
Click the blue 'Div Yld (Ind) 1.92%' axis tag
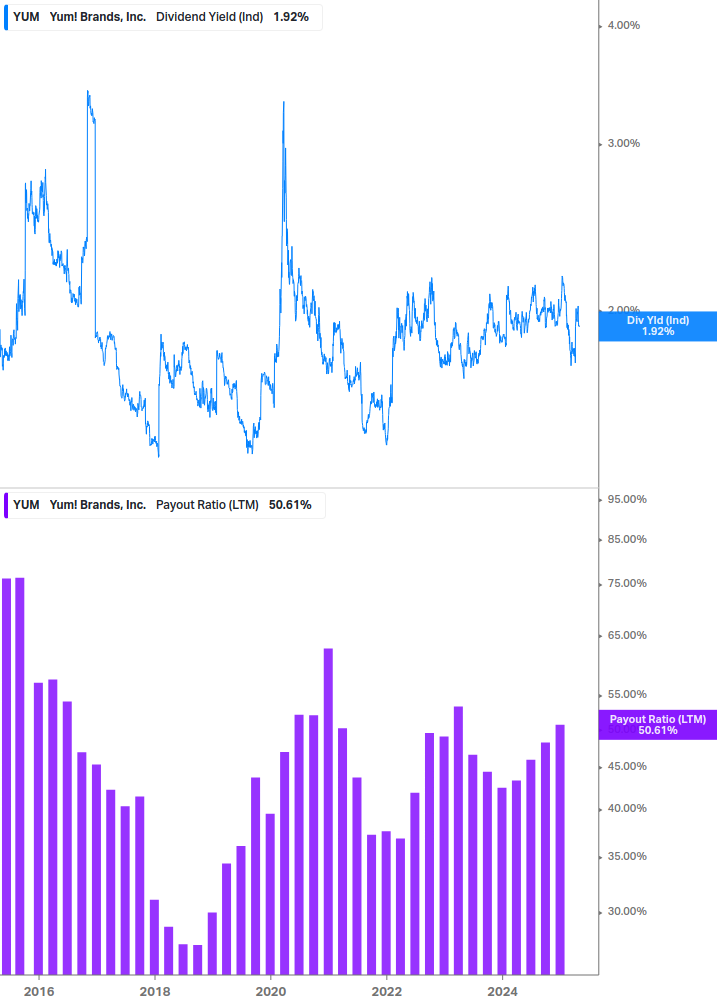click(657, 326)
